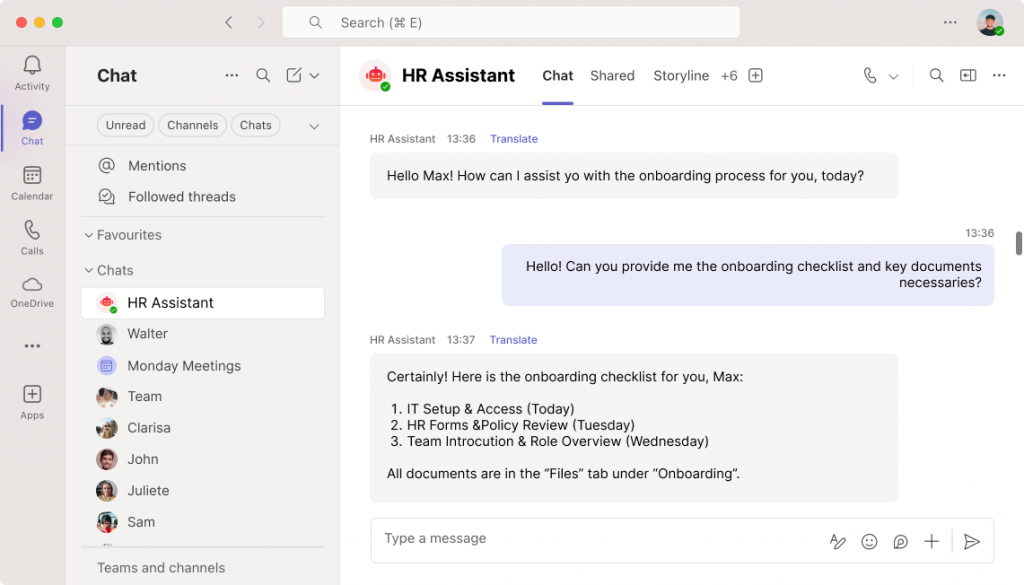Image resolution: width=1024 pixels, height=585 pixels.
Task: Open the call options dropdown arrow
Action: [x=896, y=75]
